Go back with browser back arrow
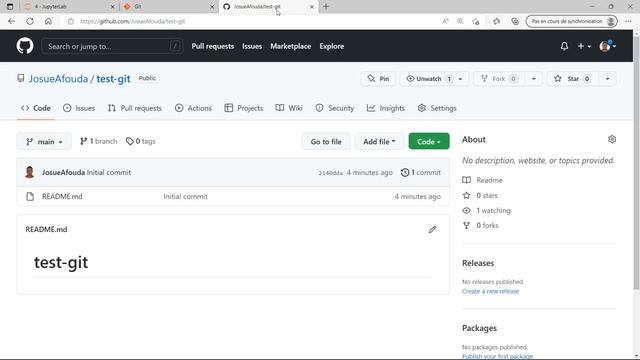 (x=11, y=21)
